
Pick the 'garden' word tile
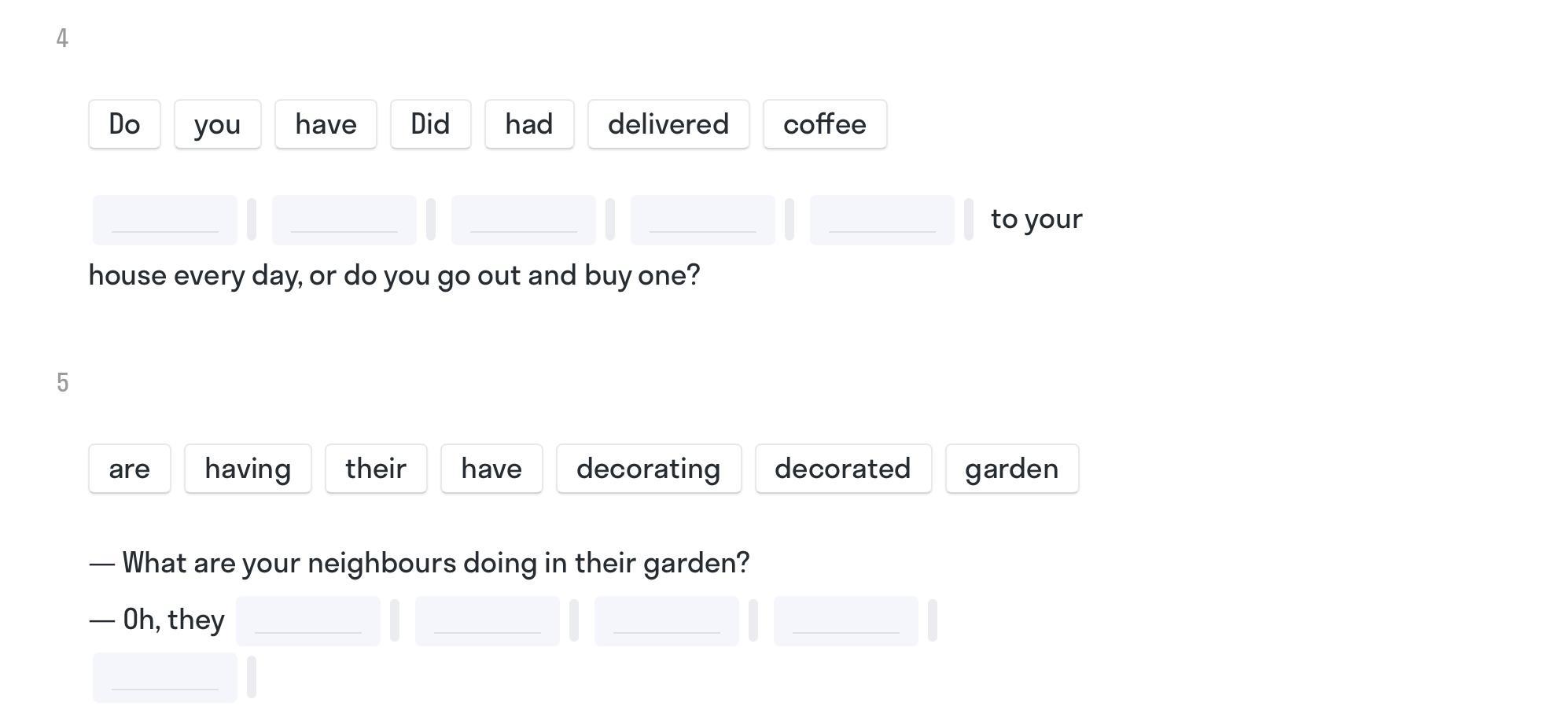[x=1012, y=469]
